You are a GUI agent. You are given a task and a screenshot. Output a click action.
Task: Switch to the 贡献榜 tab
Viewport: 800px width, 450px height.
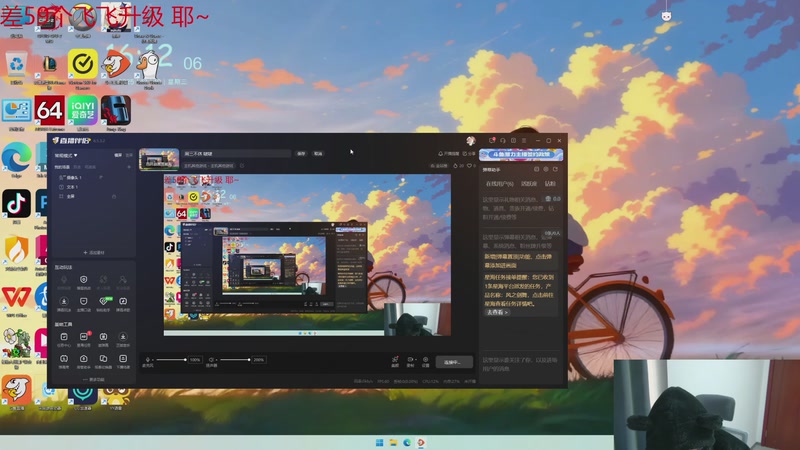(x=529, y=184)
